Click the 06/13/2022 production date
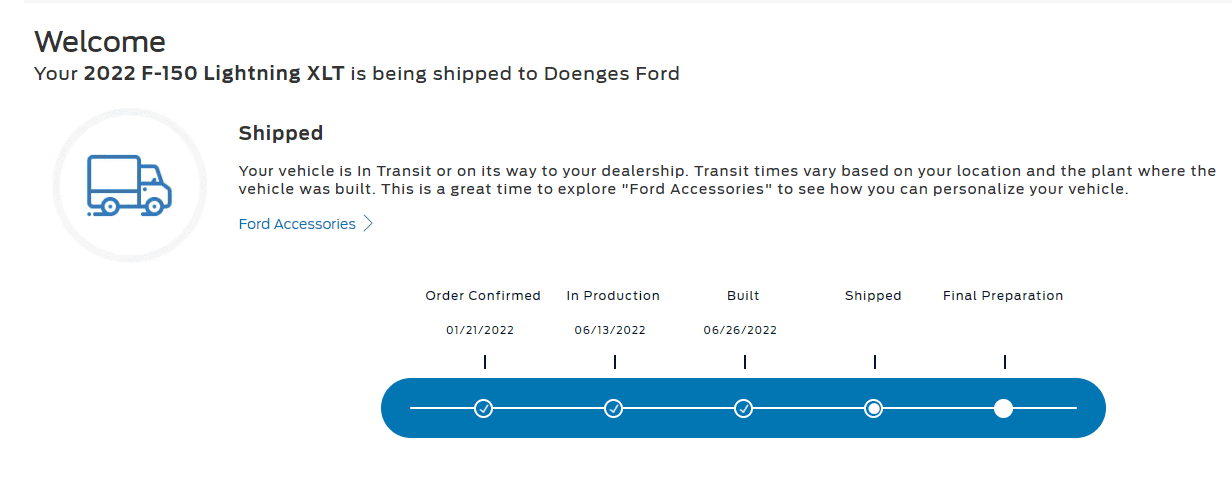This screenshot has height=477, width=1232. click(x=610, y=330)
